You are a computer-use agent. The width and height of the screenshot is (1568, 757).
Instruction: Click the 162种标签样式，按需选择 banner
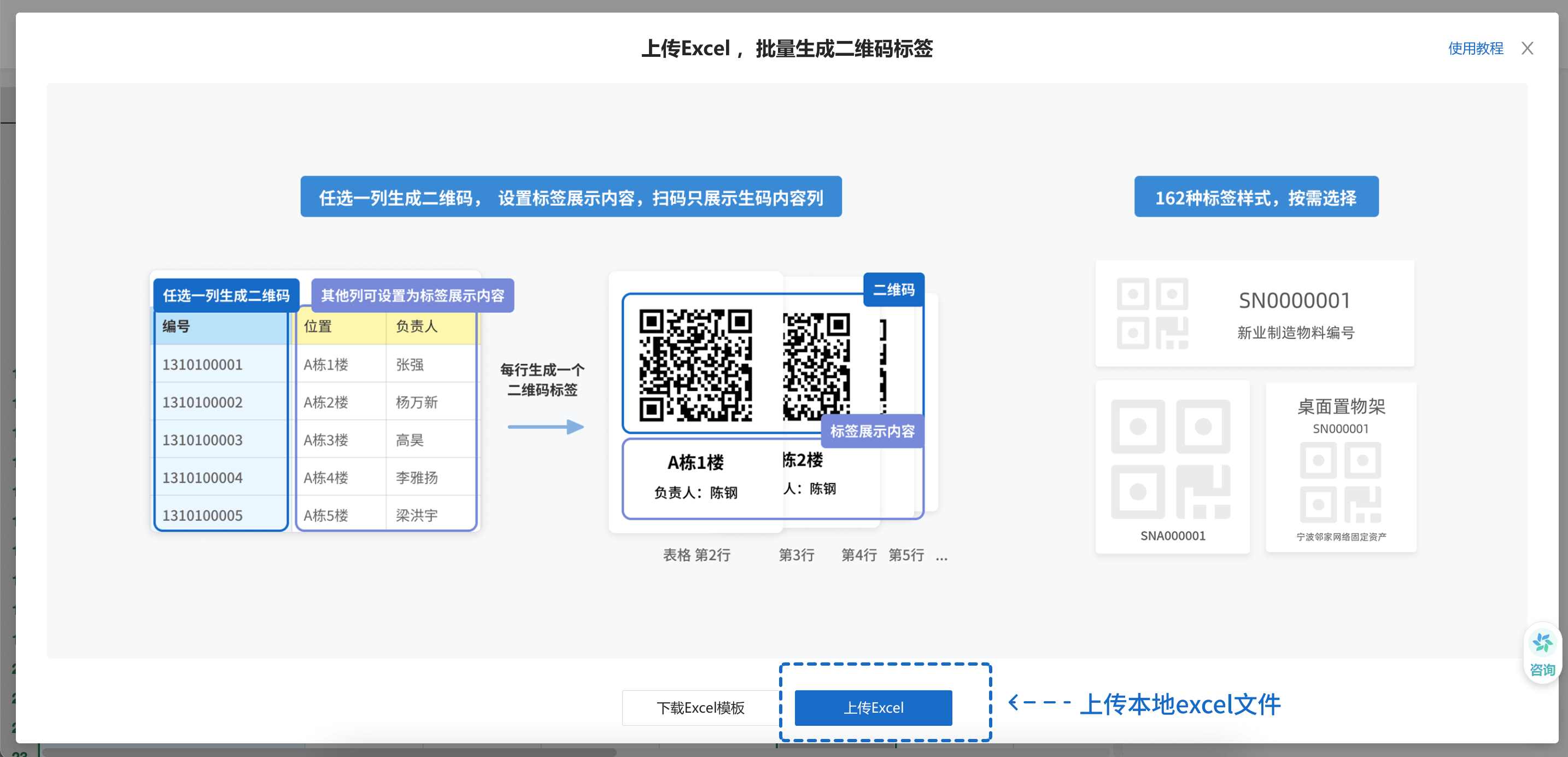pyautogui.click(x=1256, y=197)
